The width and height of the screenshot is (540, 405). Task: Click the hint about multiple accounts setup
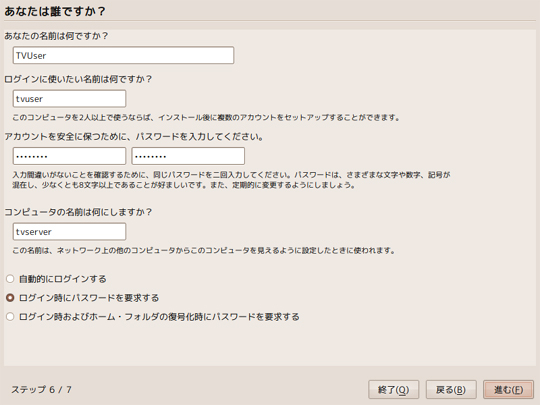(x=206, y=117)
